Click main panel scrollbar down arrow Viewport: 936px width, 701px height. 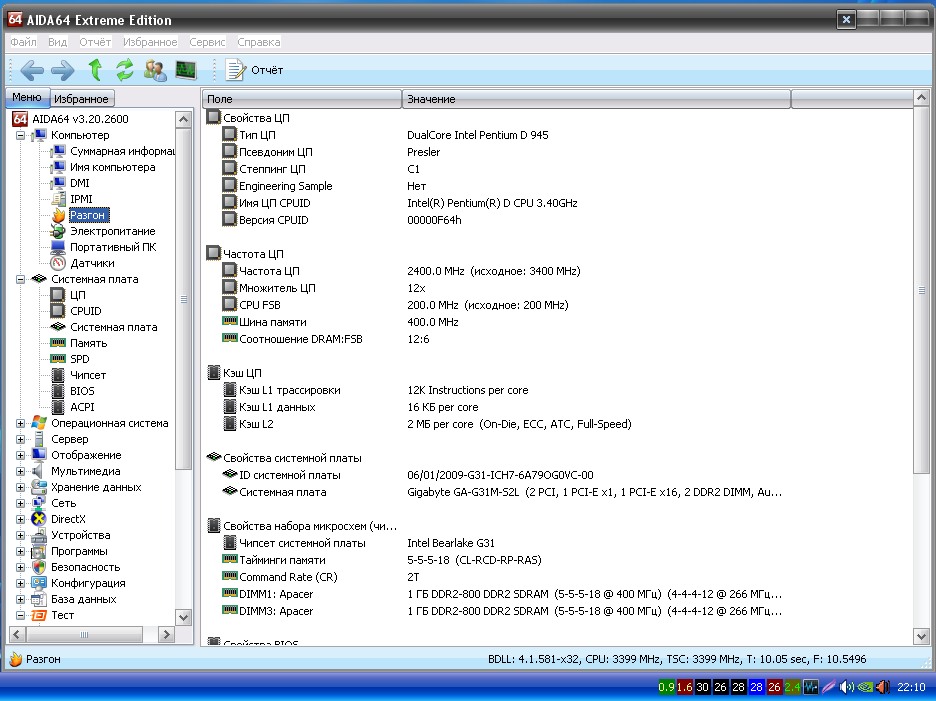(x=921, y=637)
